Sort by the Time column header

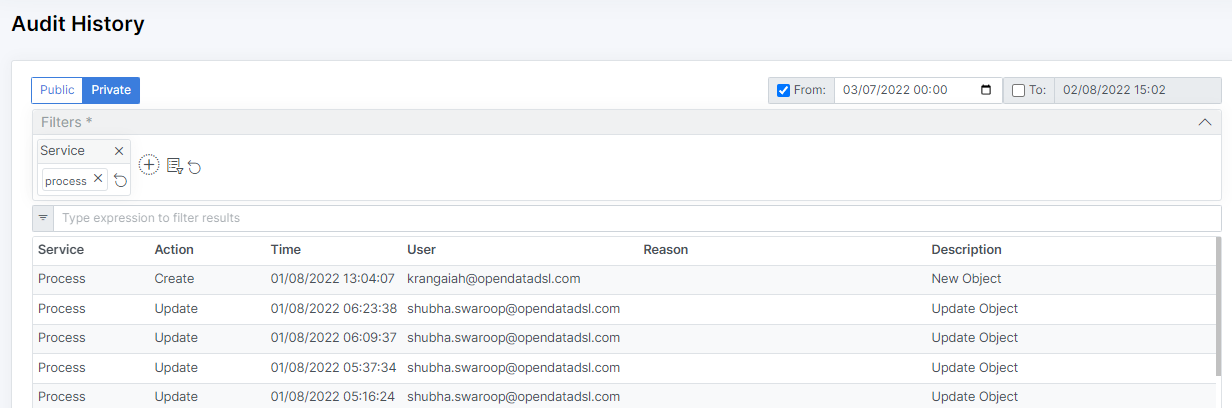[286, 250]
